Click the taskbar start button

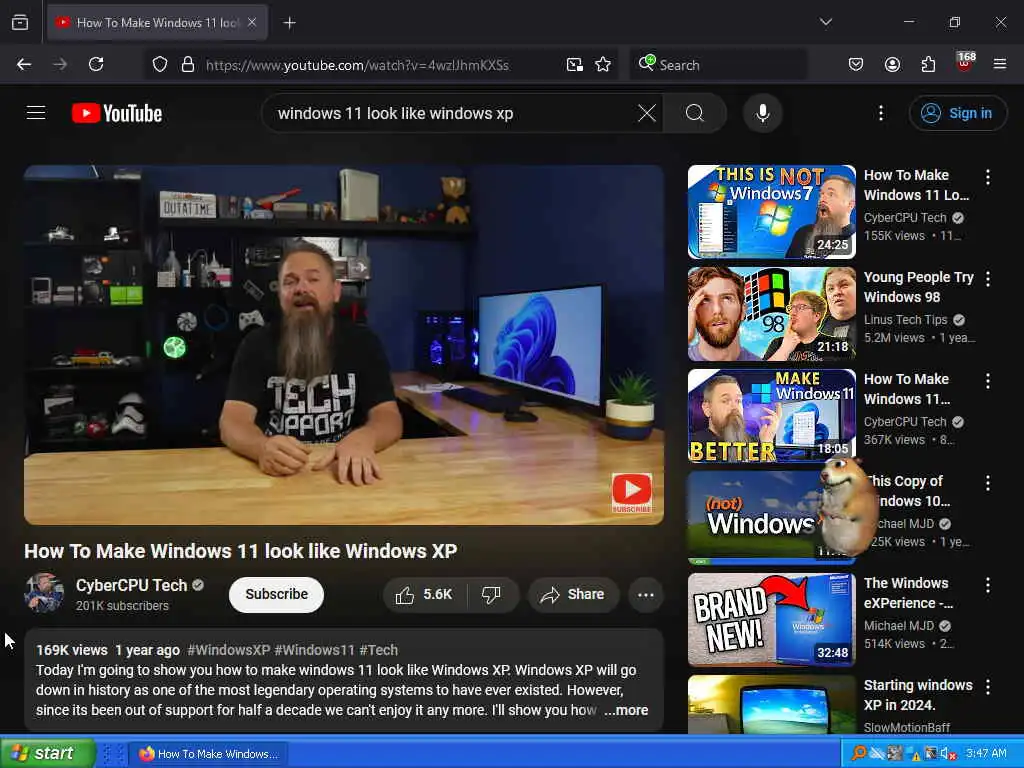[47, 753]
